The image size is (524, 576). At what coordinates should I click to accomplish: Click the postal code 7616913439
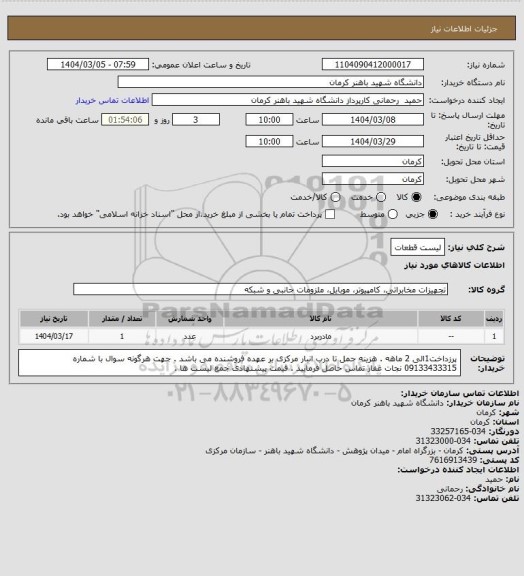[453, 460]
